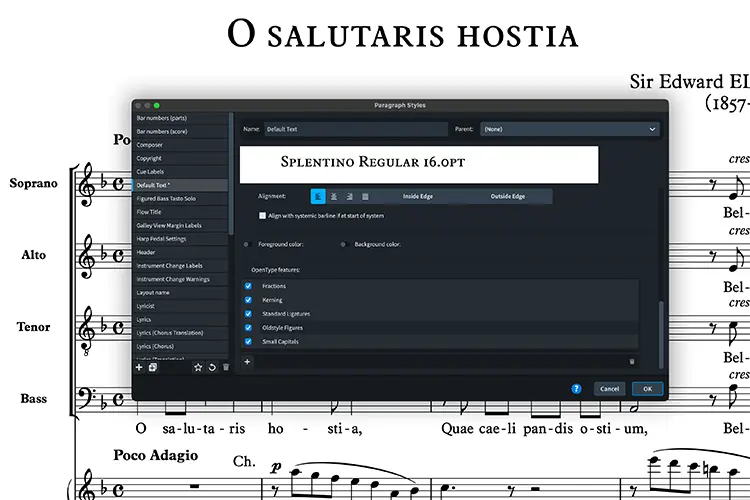Click Splentino Regular font preview
This screenshot has width=750, height=500.
[419, 165]
